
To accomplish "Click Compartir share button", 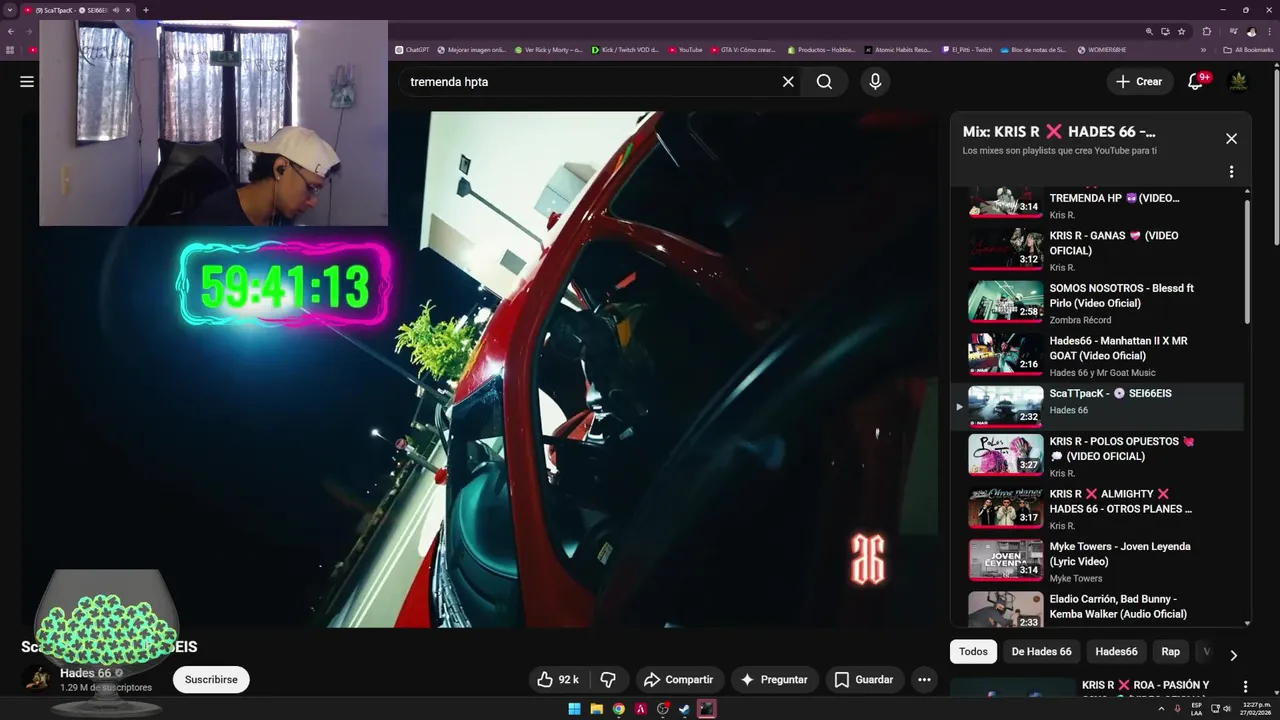I will pos(678,680).
